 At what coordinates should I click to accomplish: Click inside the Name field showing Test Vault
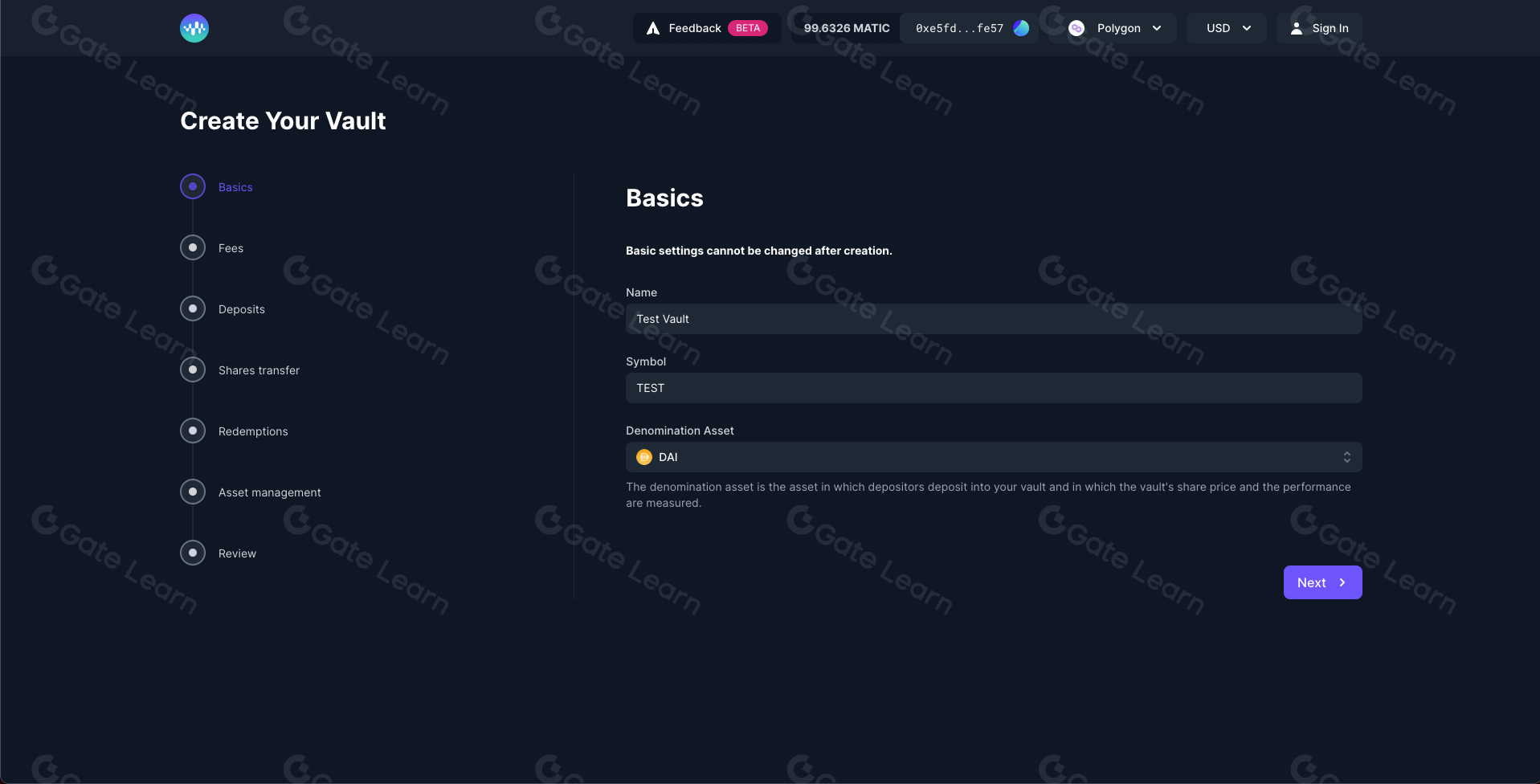tap(994, 318)
